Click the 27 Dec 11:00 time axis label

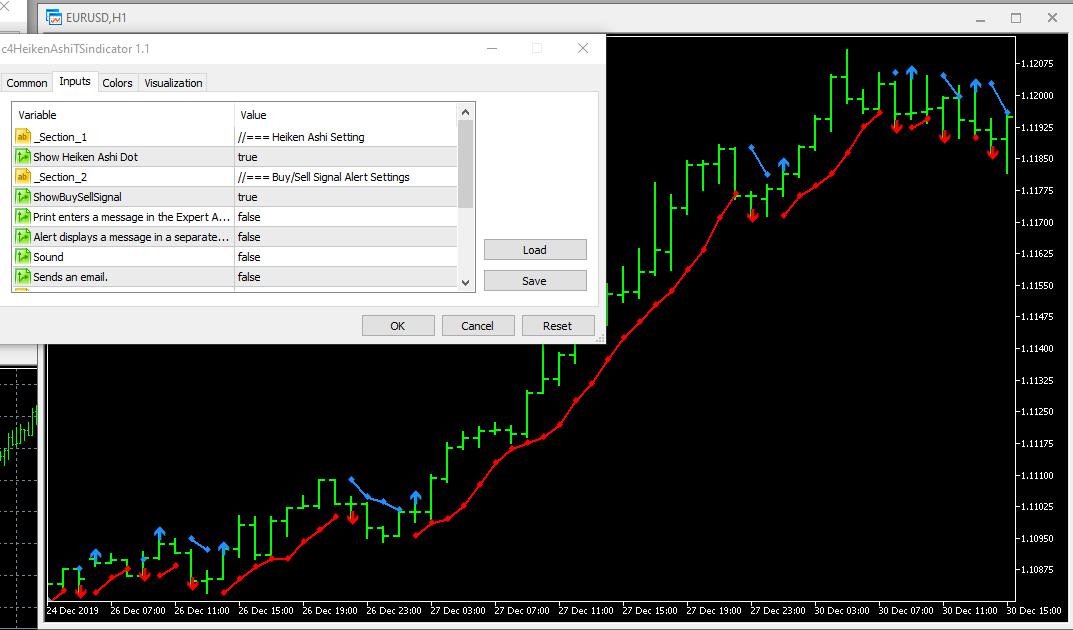coord(586,611)
